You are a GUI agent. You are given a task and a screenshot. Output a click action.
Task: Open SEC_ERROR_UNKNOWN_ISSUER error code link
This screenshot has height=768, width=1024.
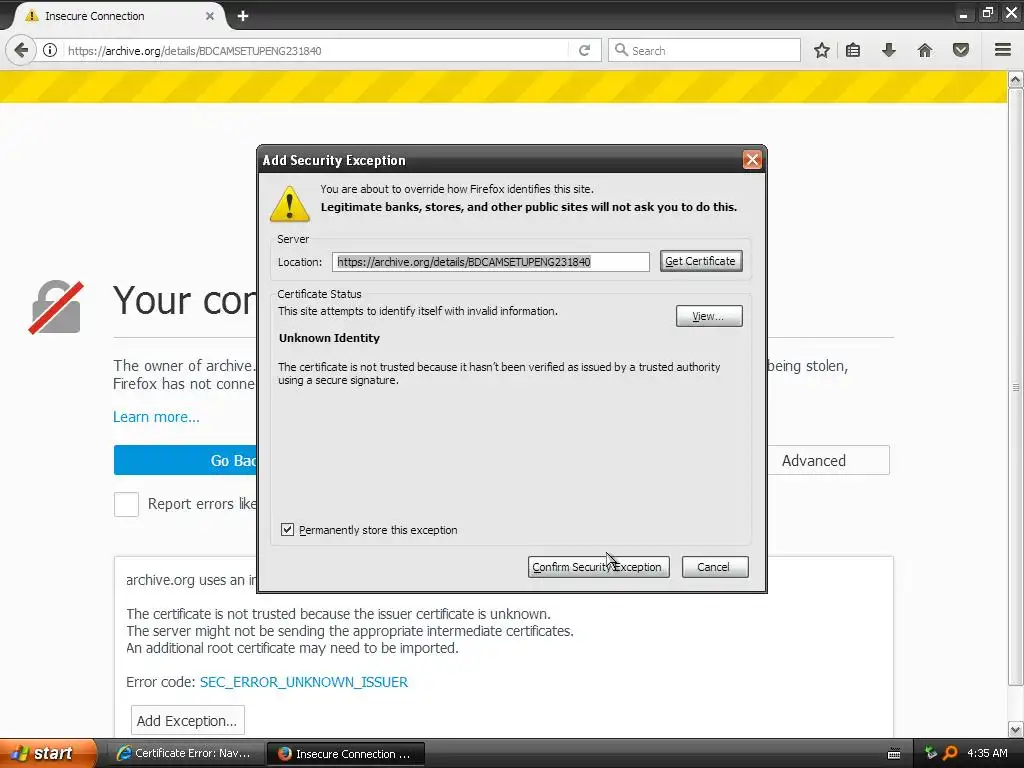click(x=304, y=682)
